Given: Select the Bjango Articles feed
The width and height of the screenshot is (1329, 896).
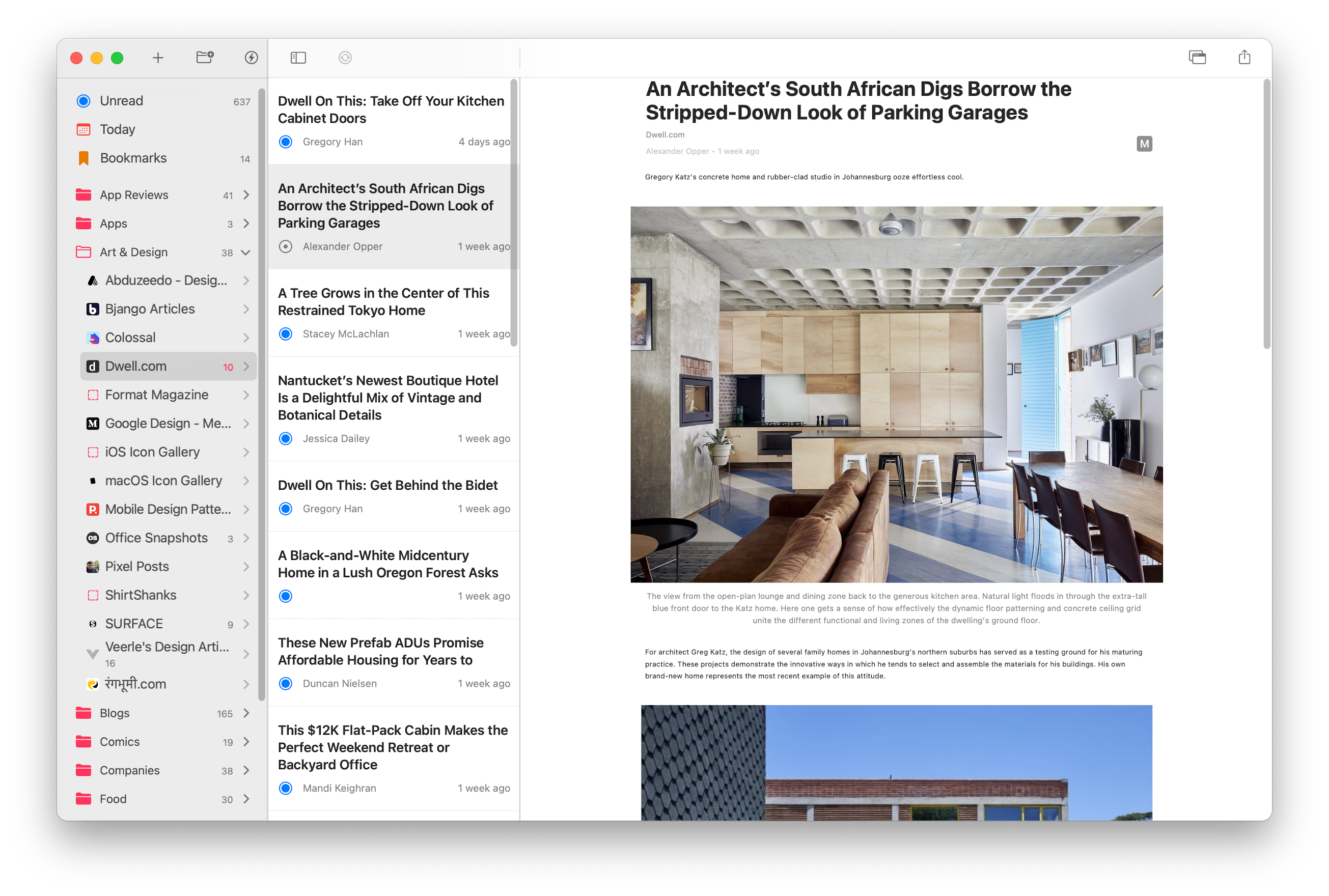Looking at the screenshot, I should [168, 309].
